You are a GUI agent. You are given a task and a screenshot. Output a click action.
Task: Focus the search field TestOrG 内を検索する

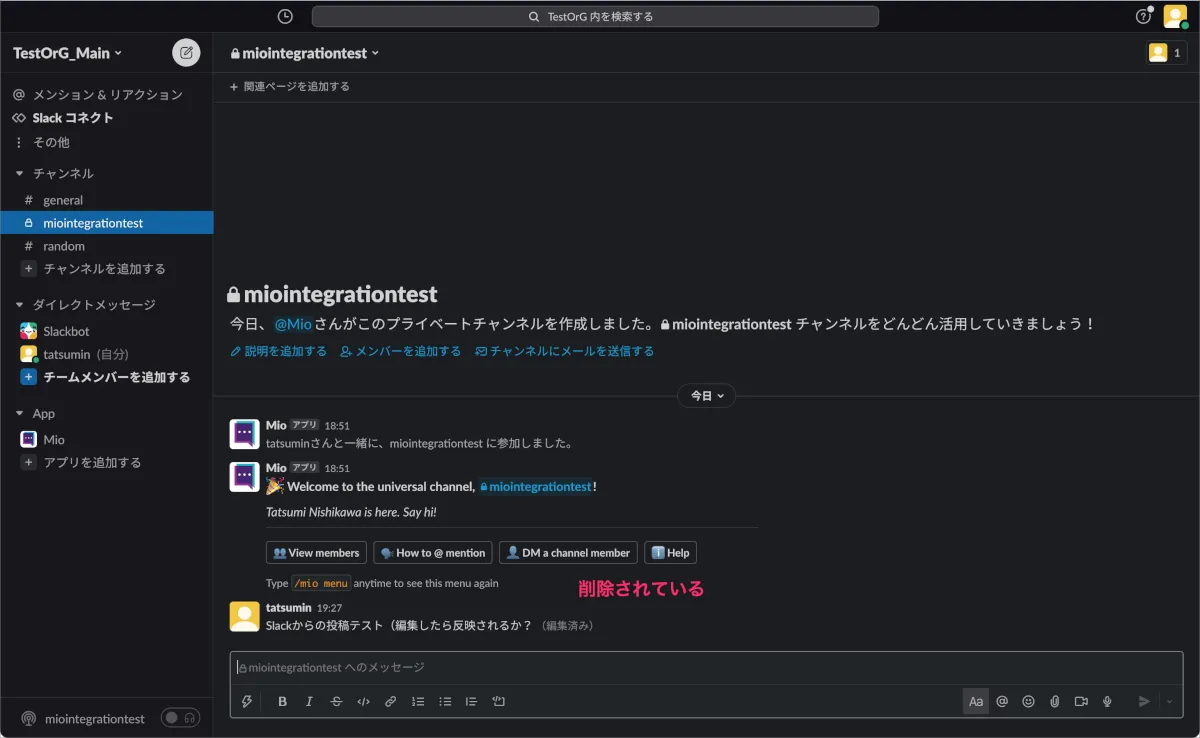595,16
